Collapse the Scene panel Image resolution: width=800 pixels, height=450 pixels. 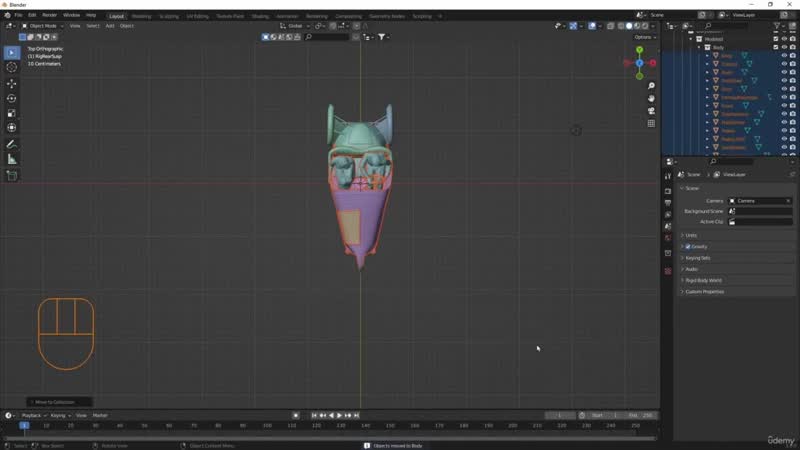coord(689,188)
